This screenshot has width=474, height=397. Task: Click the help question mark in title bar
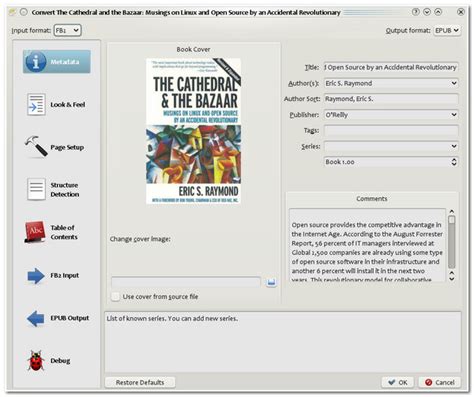(x=415, y=12)
